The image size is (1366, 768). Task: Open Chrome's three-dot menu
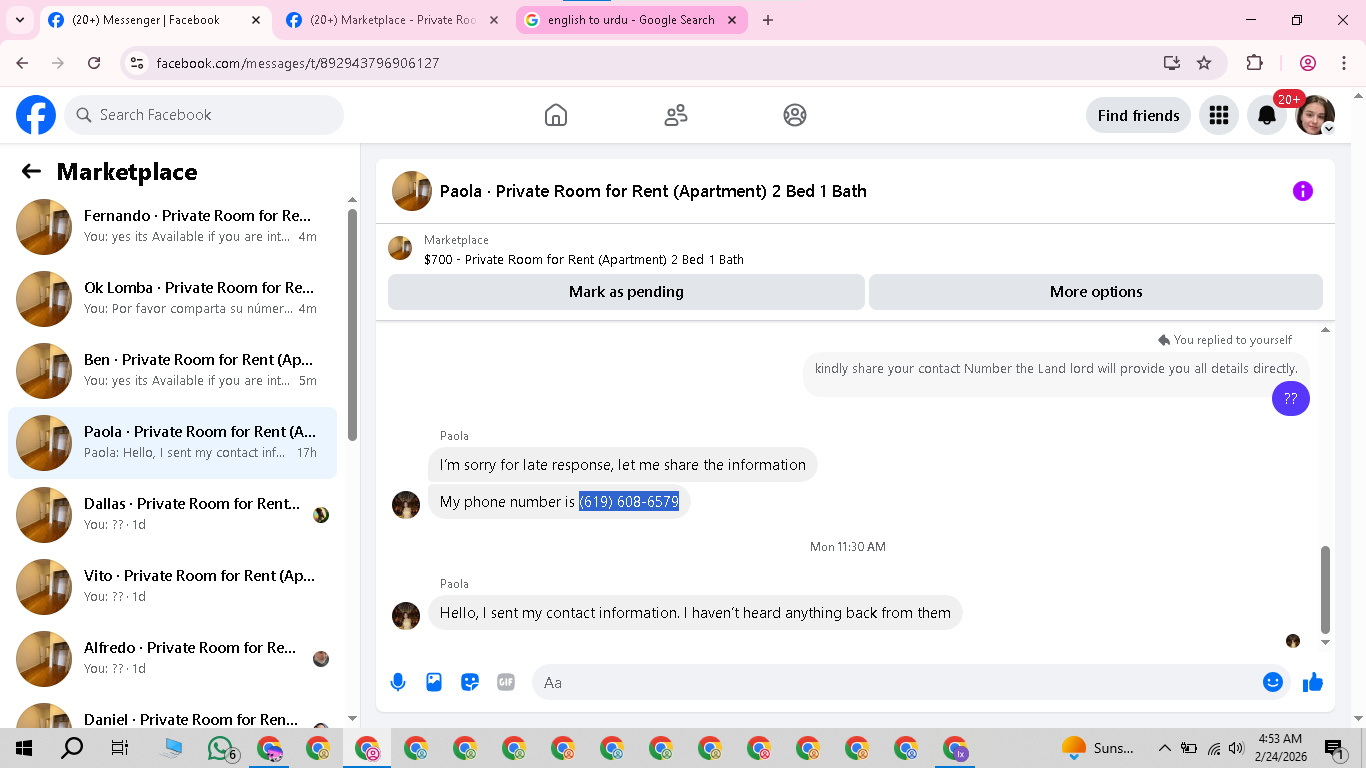click(x=1343, y=63)
